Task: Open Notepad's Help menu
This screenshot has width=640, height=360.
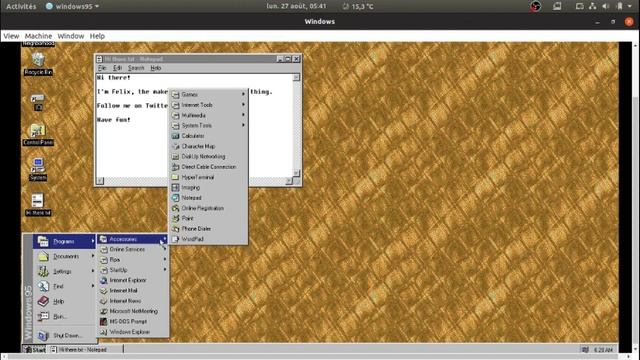Action: tap(156, 68)
